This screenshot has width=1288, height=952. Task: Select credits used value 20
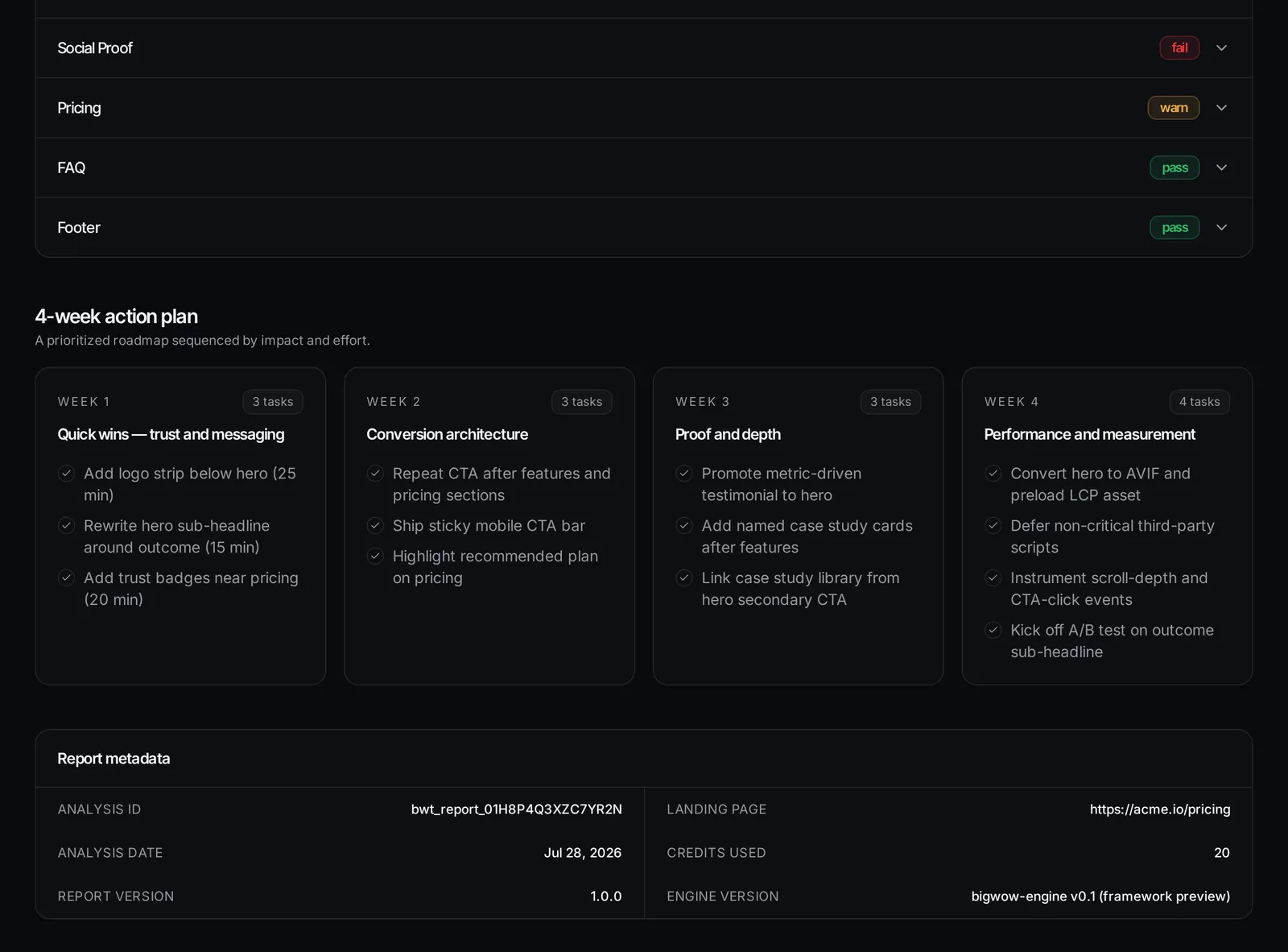(1221, 853)
